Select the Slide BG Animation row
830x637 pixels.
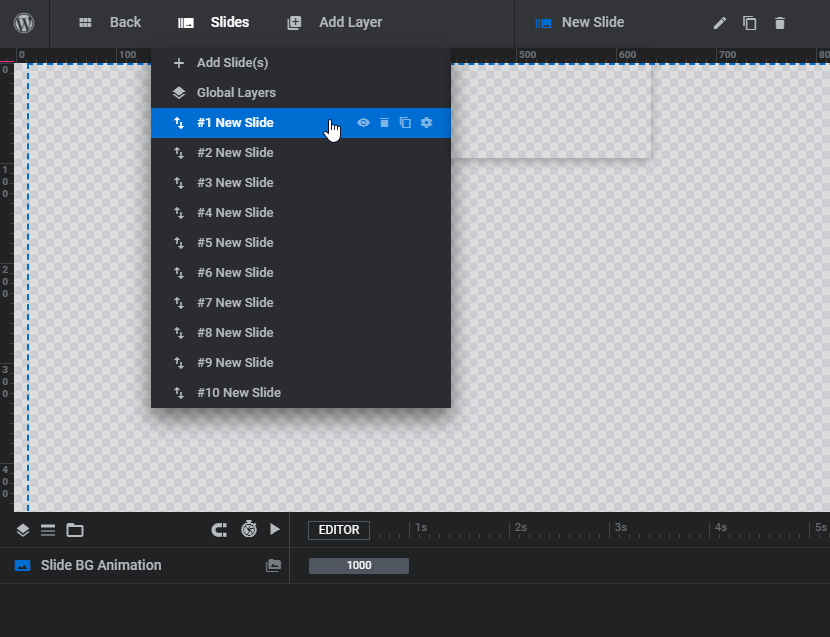(x=145, y=566)
